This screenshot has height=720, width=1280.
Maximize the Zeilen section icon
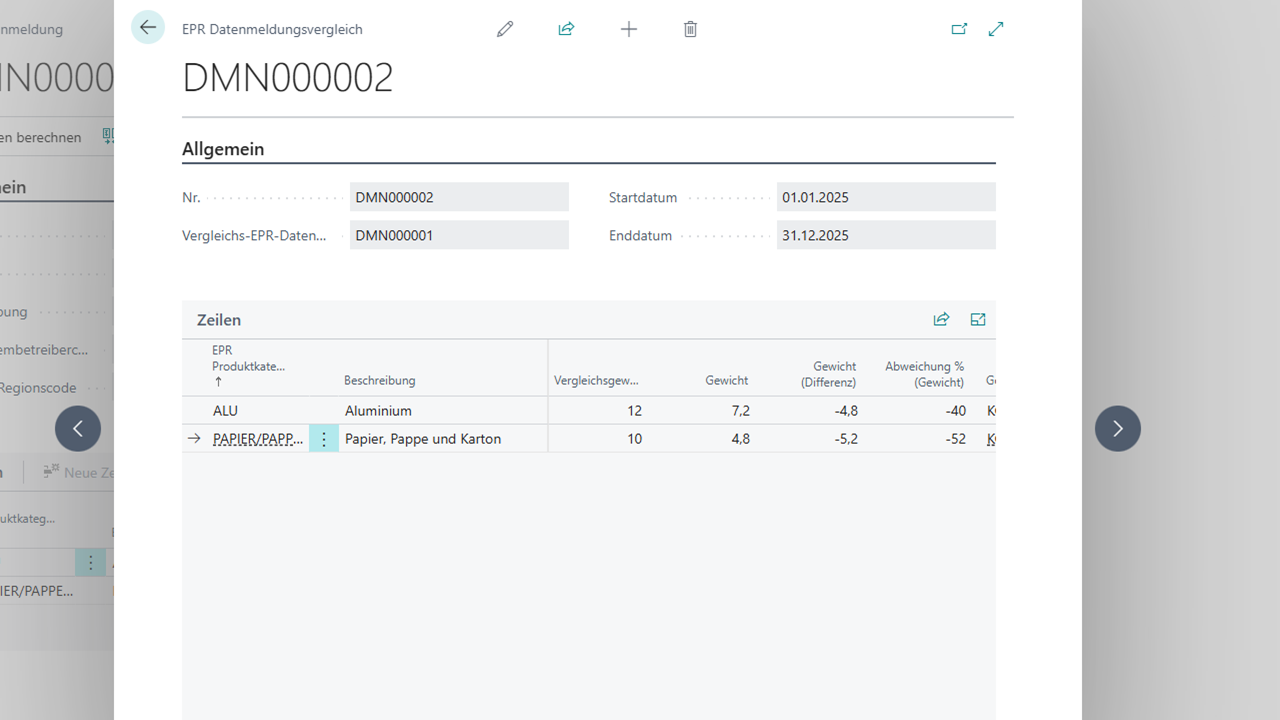click(978, 319)
